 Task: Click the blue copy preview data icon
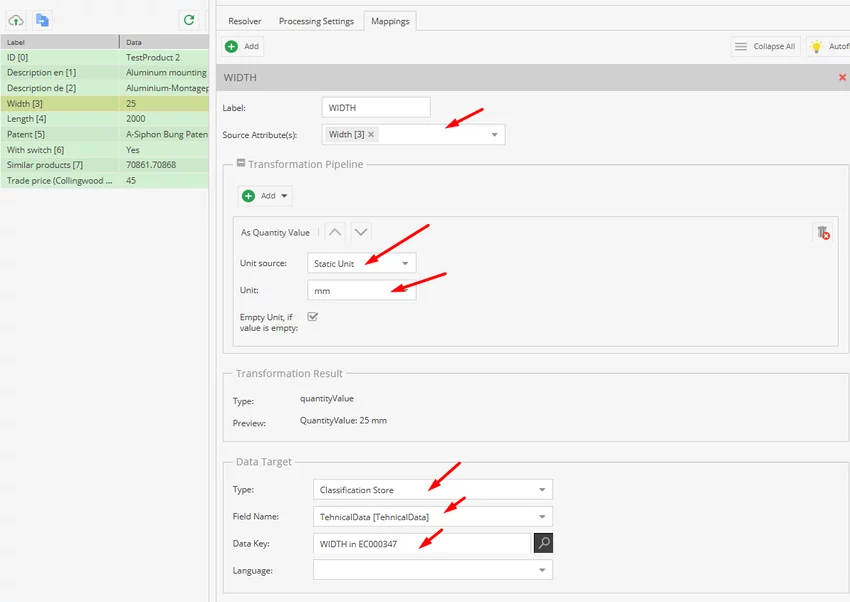click(x=42, y=21)
